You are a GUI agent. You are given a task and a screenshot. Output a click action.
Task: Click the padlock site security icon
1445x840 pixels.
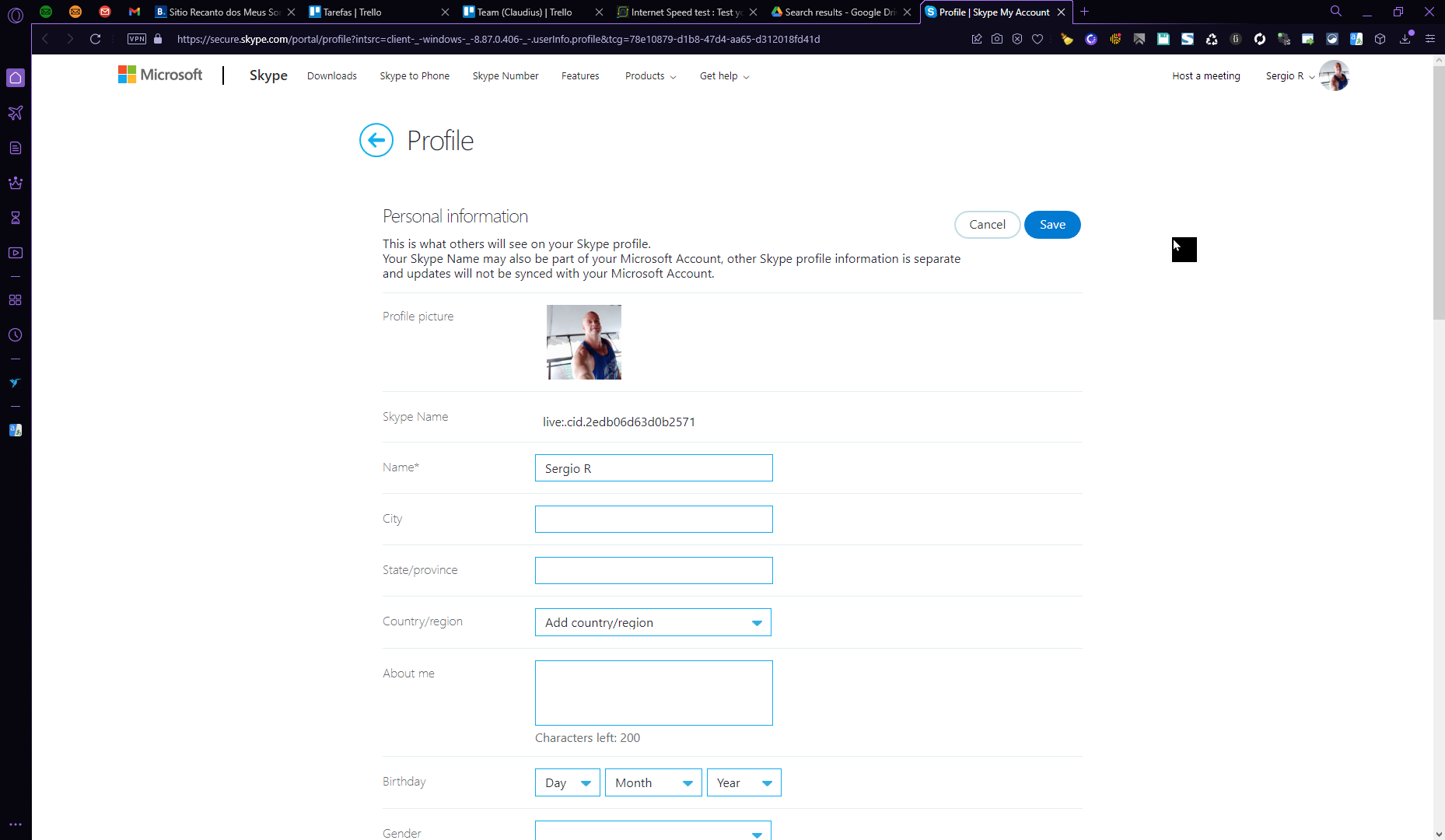(x=158, y=39)
